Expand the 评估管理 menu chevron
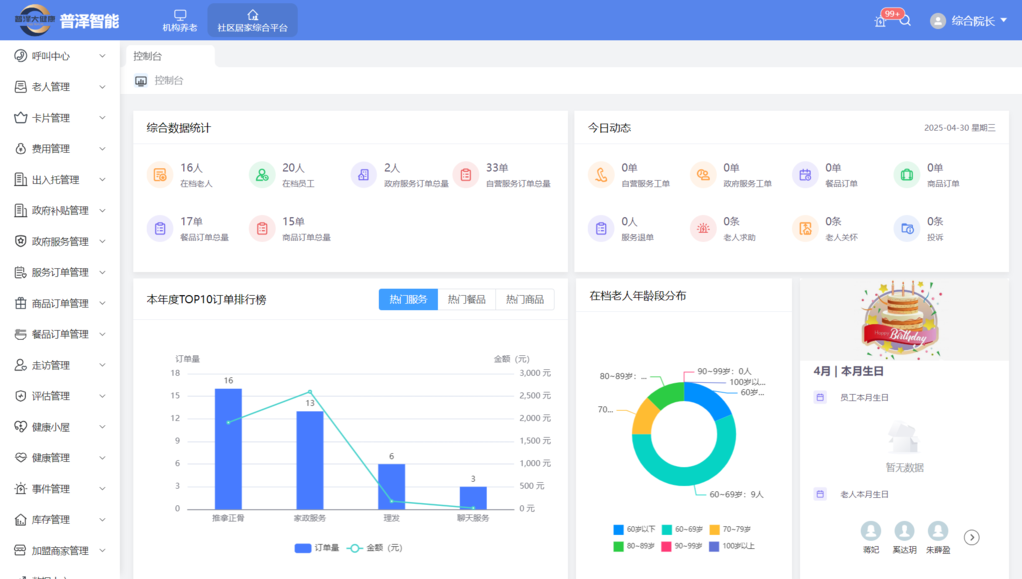This screenshot has width=1022, height=579. tap(102, 396)
